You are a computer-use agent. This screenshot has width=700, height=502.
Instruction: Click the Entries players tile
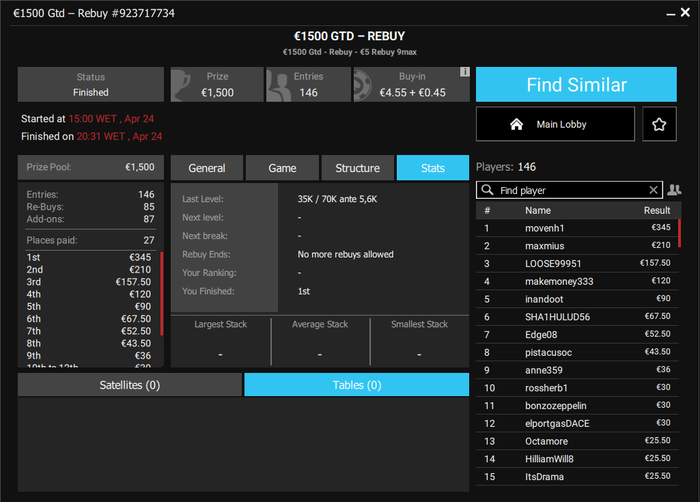coord(308,84)
